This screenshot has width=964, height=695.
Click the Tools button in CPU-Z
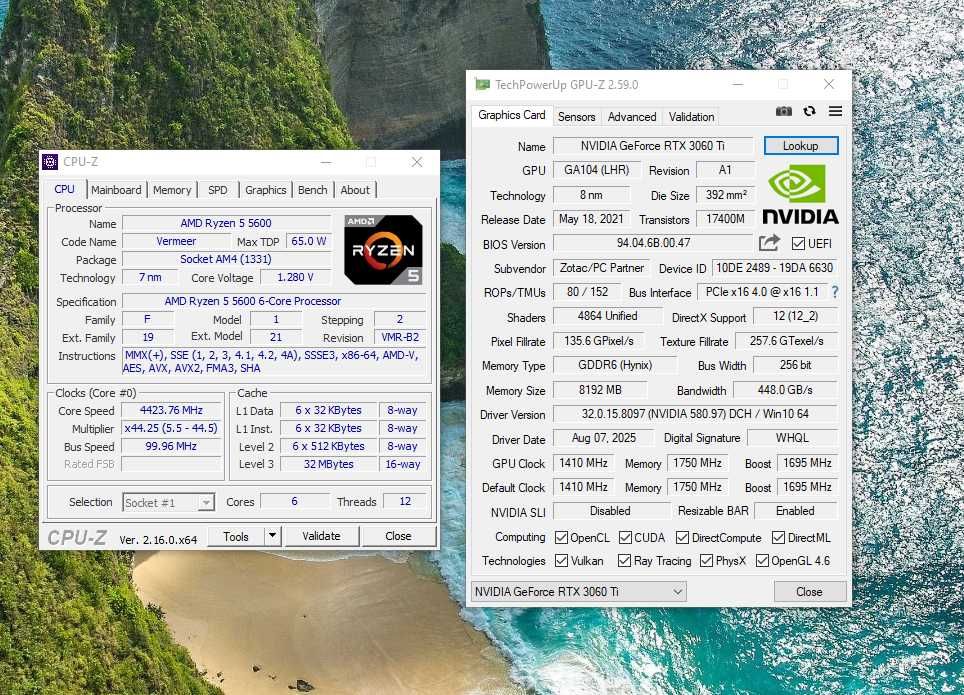236,536
